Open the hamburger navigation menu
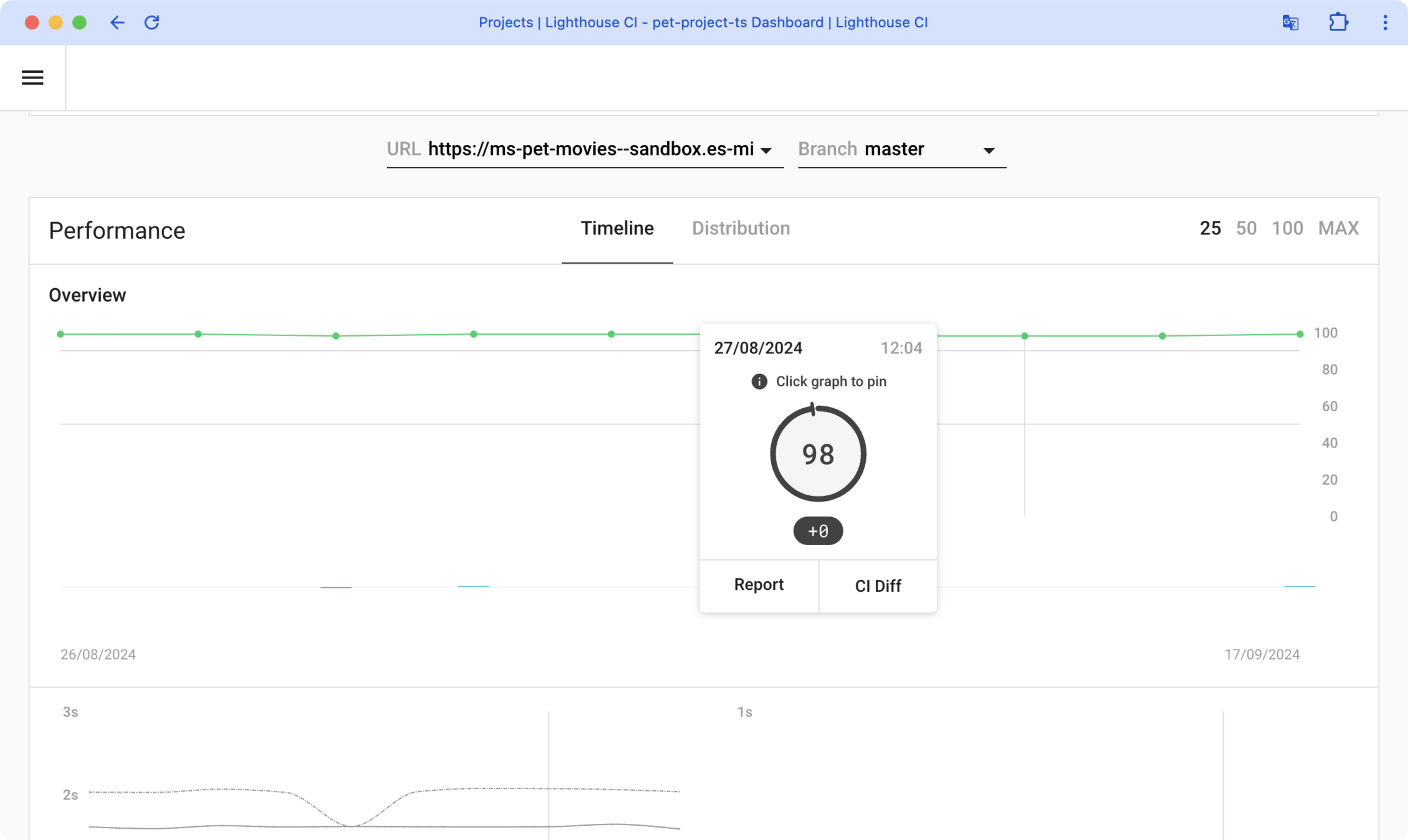The height and width of the screenshot is (840, 1408). coord(32,78)
